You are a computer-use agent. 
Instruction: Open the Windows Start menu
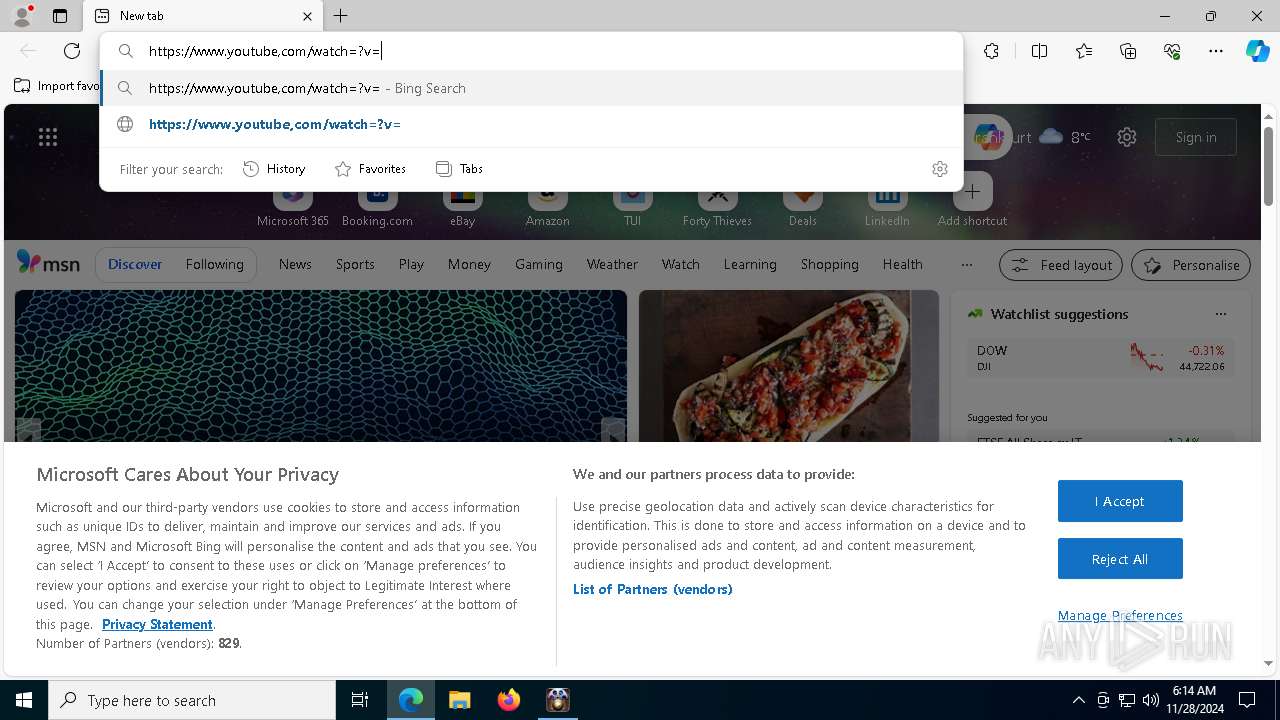click(24, 700)
